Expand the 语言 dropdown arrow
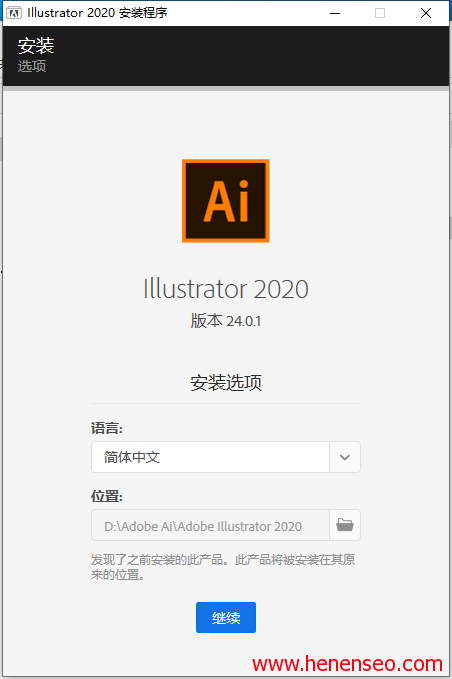 pos(345,457)
